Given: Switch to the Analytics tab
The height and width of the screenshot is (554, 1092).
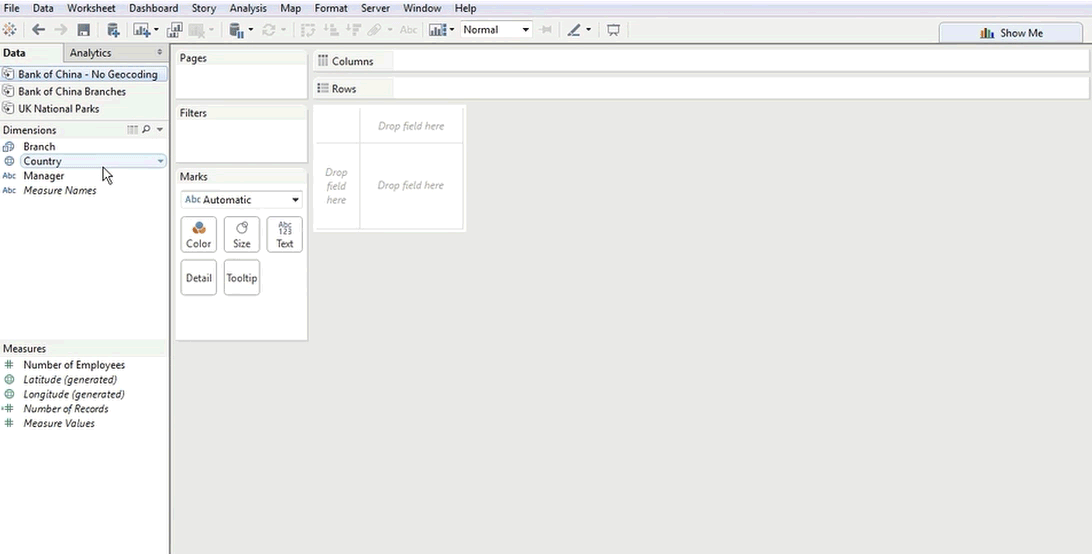Looking at the screenshot, I should (91, 53).
